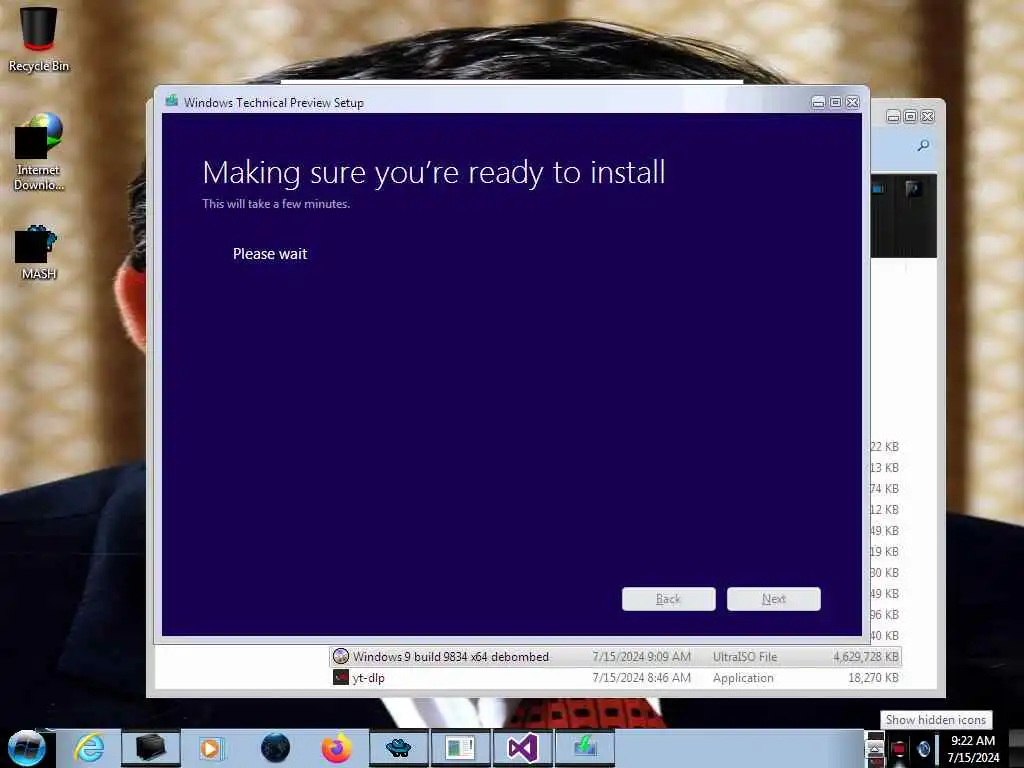1024x768 pixels.
Task: Launch Internet Explorer from the taskbar
Action: point(89,748)
